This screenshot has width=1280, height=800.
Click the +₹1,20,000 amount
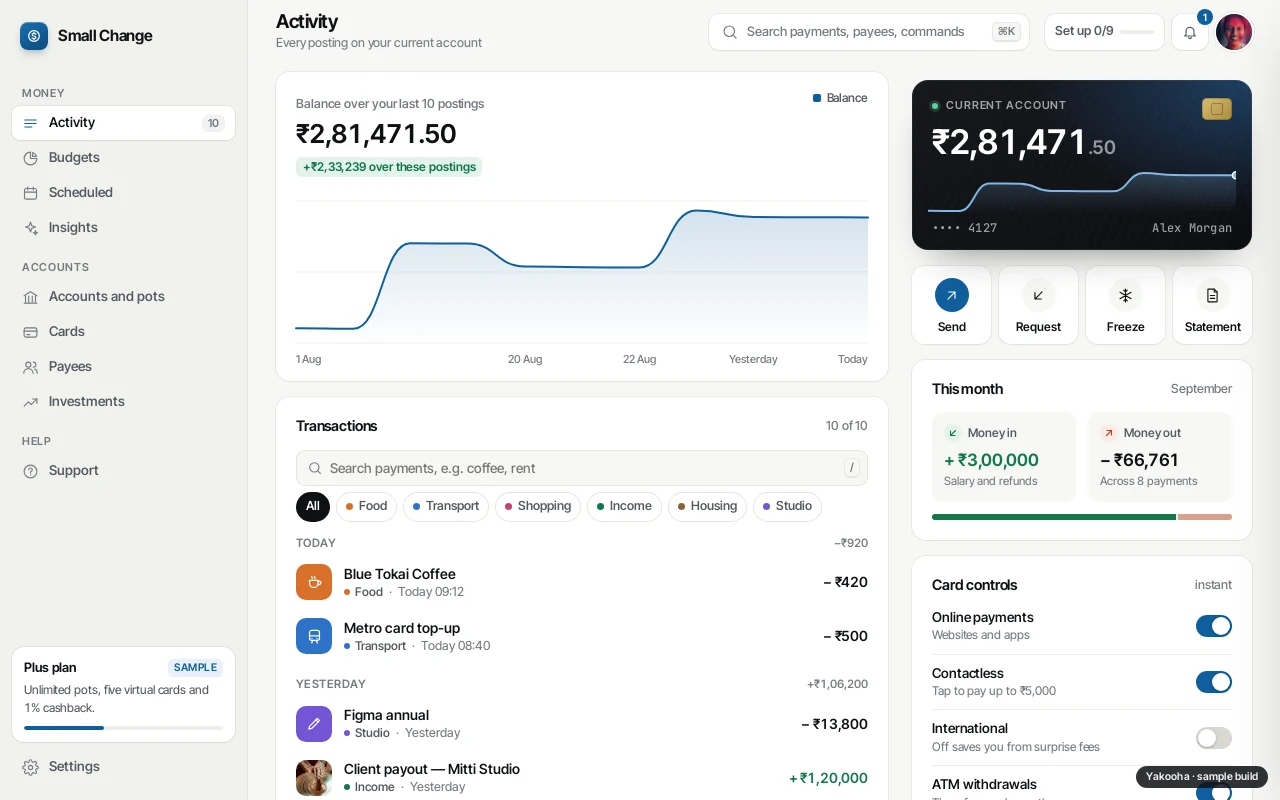(x=828, y=778)
